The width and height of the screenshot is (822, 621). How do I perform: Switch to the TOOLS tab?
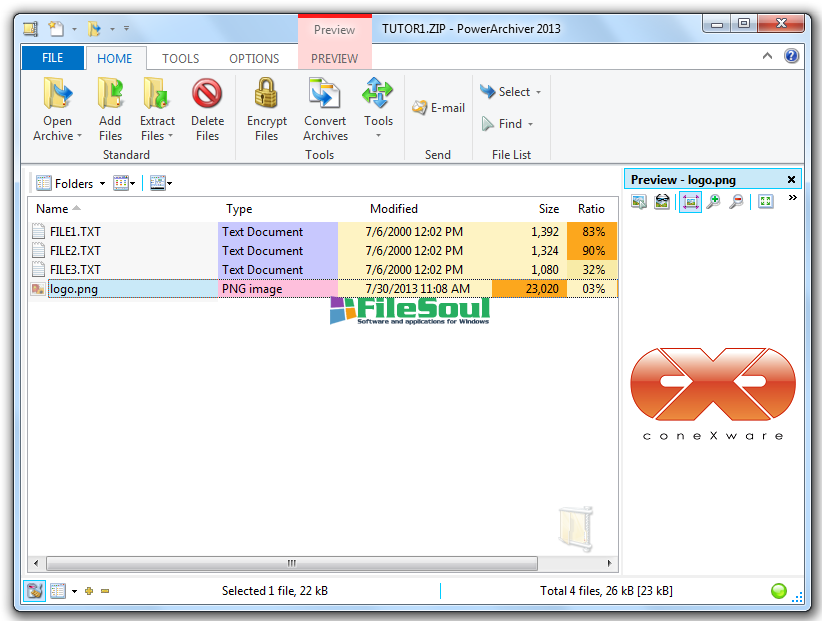pyautogui.click(x=180, y=58)
